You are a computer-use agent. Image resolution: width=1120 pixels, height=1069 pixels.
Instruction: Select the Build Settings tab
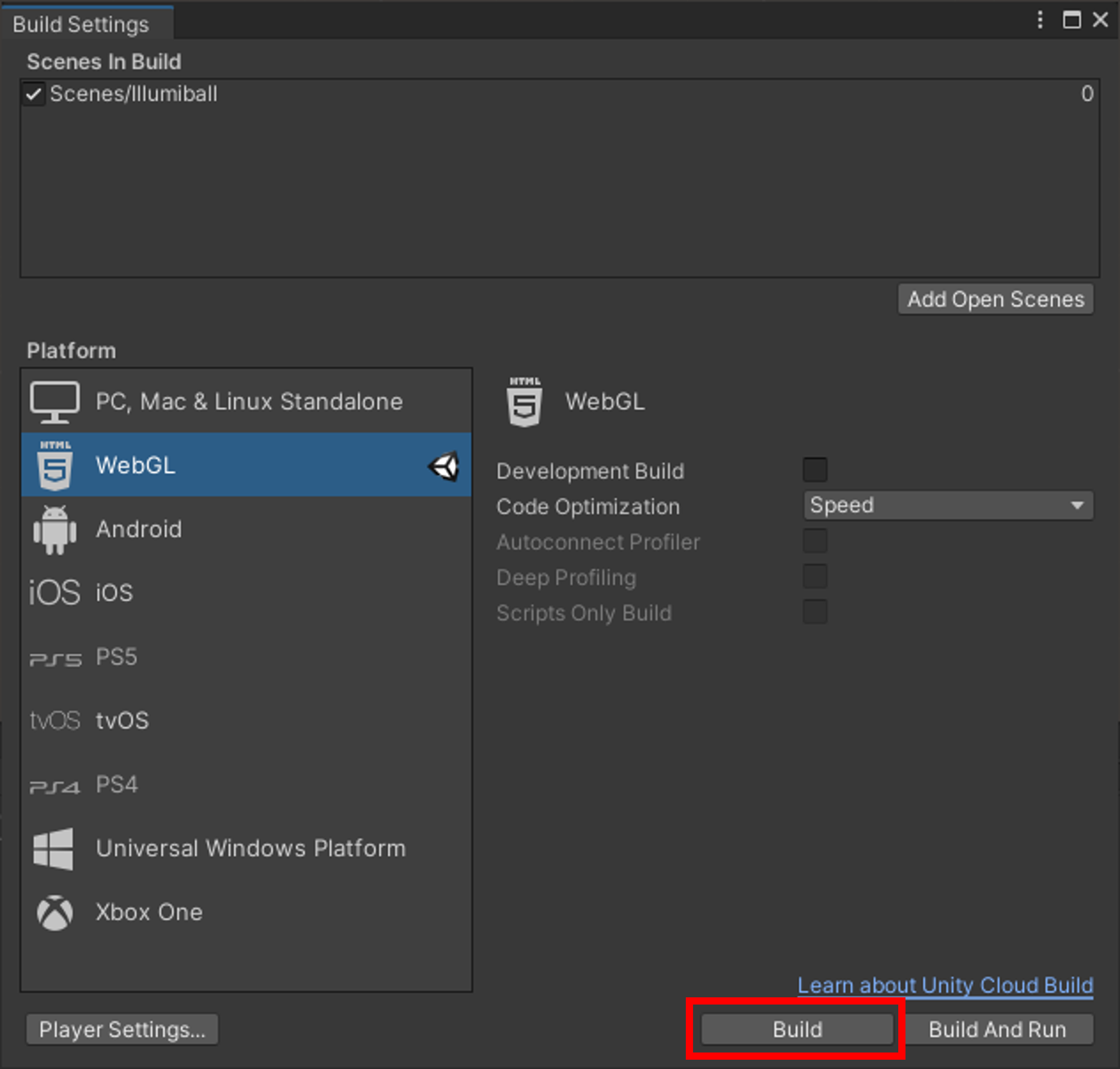point(81,25)
